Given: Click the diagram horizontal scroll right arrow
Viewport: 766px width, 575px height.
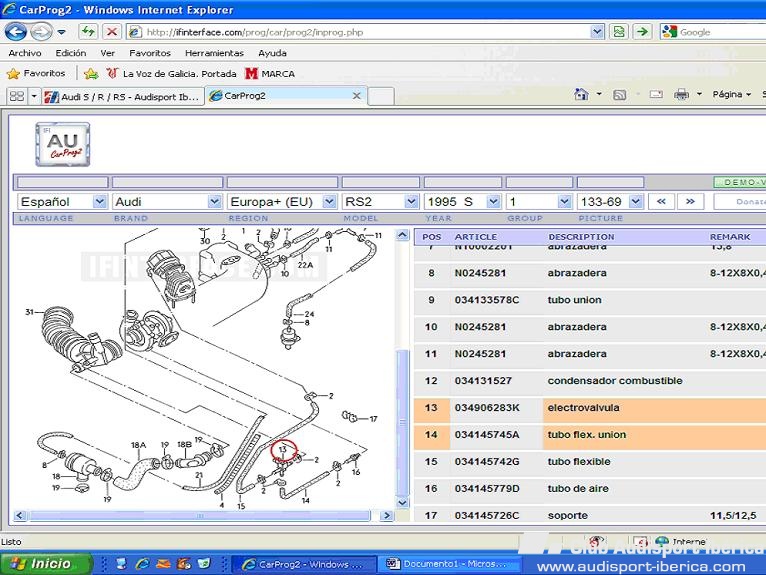Looking at the screenshot, I should 386,515.
